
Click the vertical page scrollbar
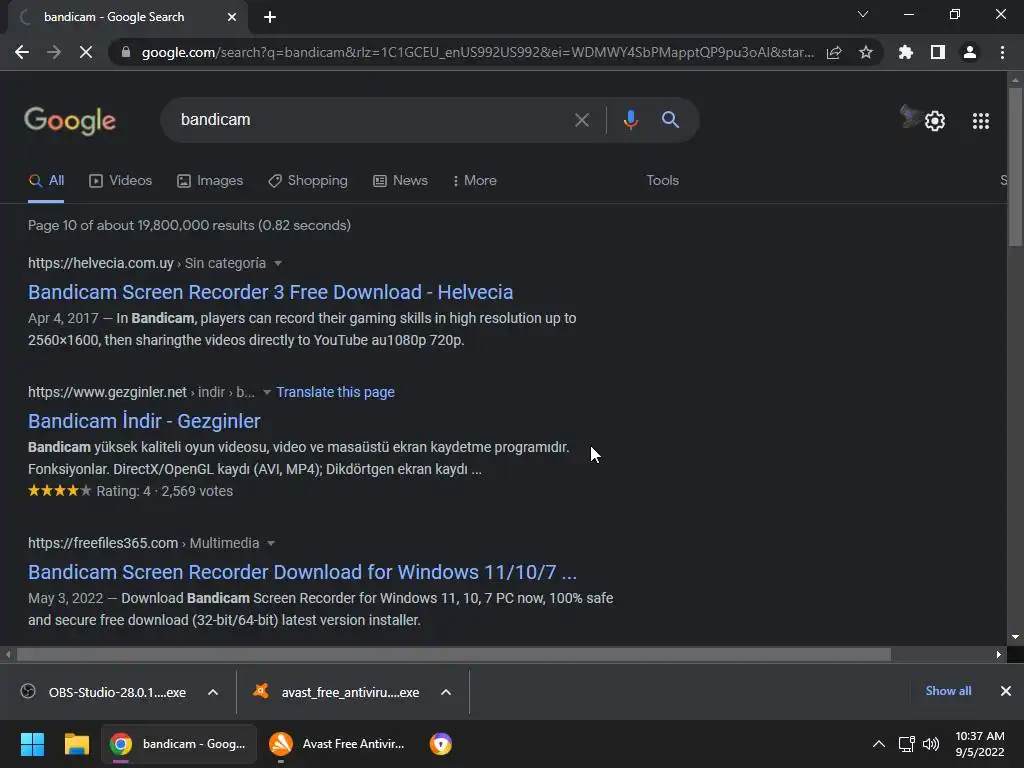click(x=1015, y=167)
